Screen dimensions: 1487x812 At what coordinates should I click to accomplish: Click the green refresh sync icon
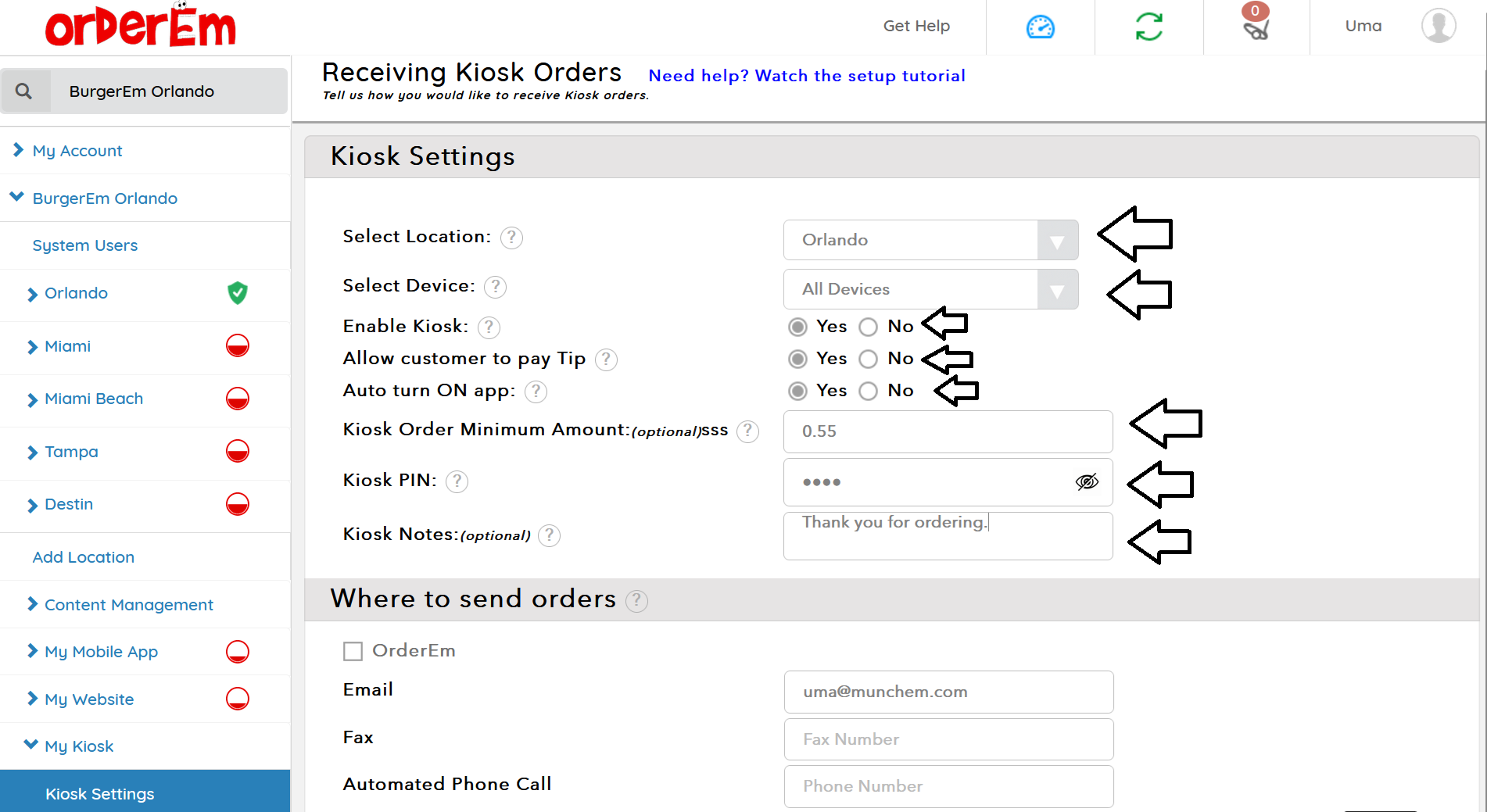click(1148, 27)
